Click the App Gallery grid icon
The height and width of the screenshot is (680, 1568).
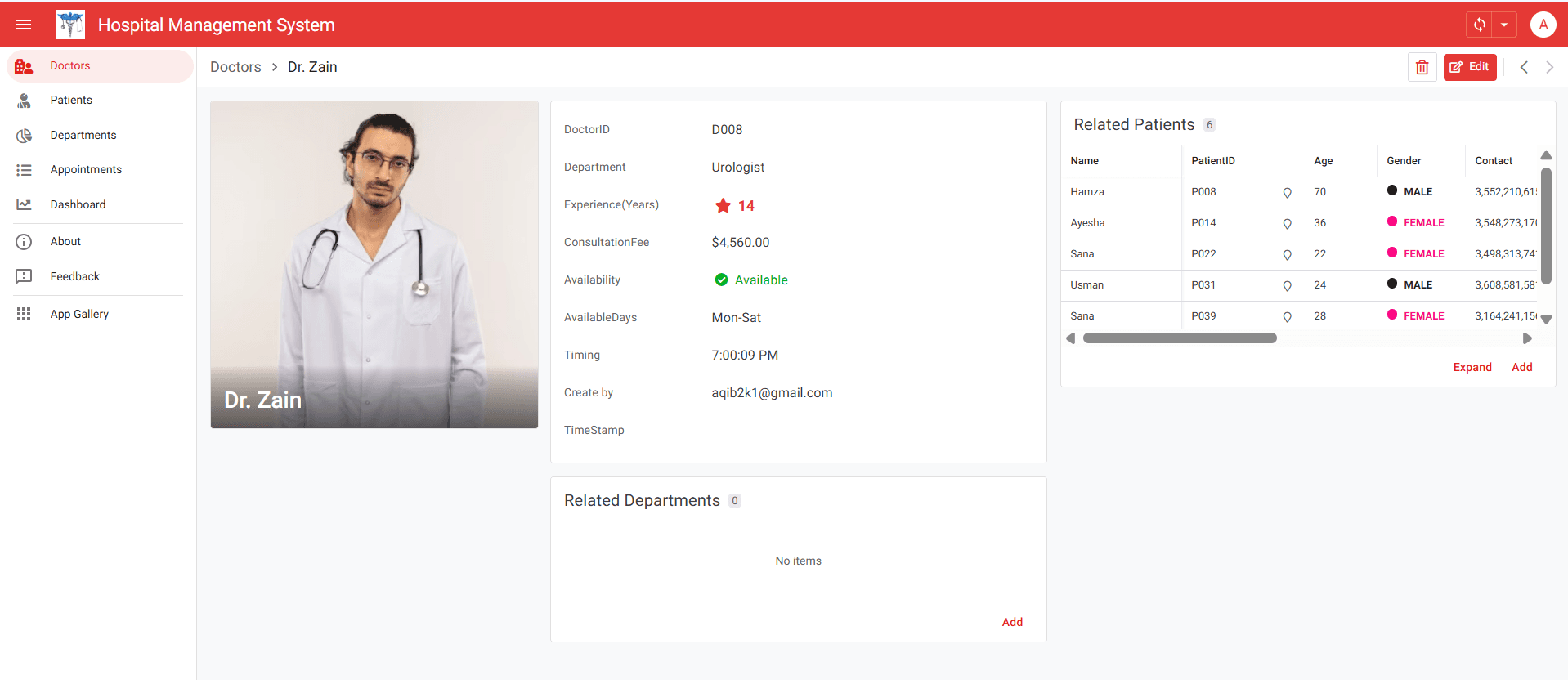[24, 314]
